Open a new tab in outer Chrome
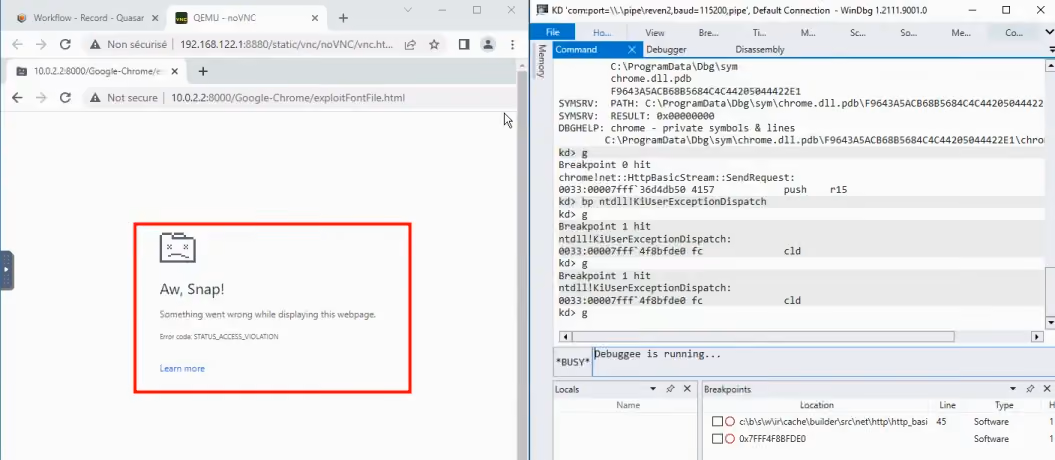 [x=343, y=18]
